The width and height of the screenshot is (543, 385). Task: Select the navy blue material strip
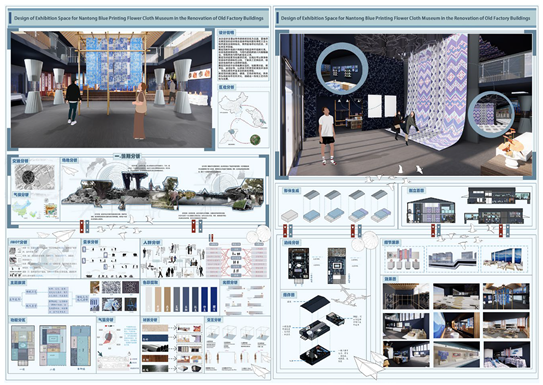[155, 338]
